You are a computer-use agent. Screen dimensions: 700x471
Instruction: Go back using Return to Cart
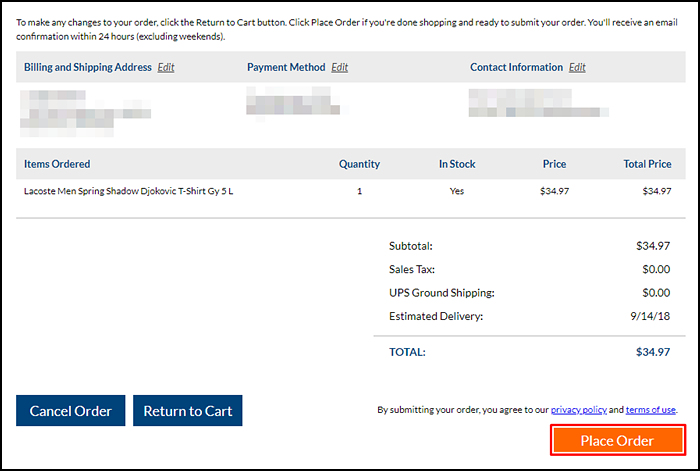(x=188, y=410)
